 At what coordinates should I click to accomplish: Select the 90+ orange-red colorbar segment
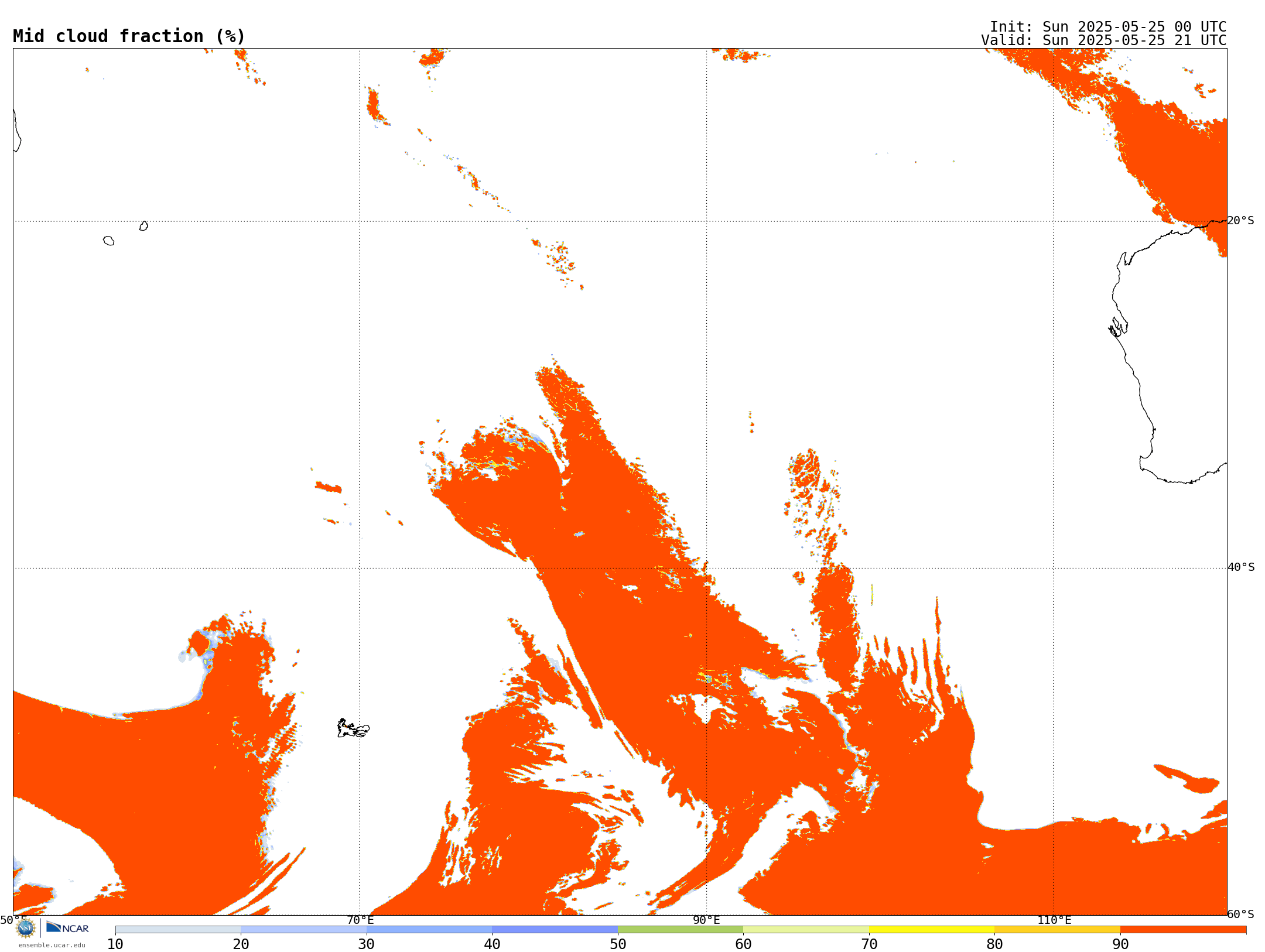1183,930
